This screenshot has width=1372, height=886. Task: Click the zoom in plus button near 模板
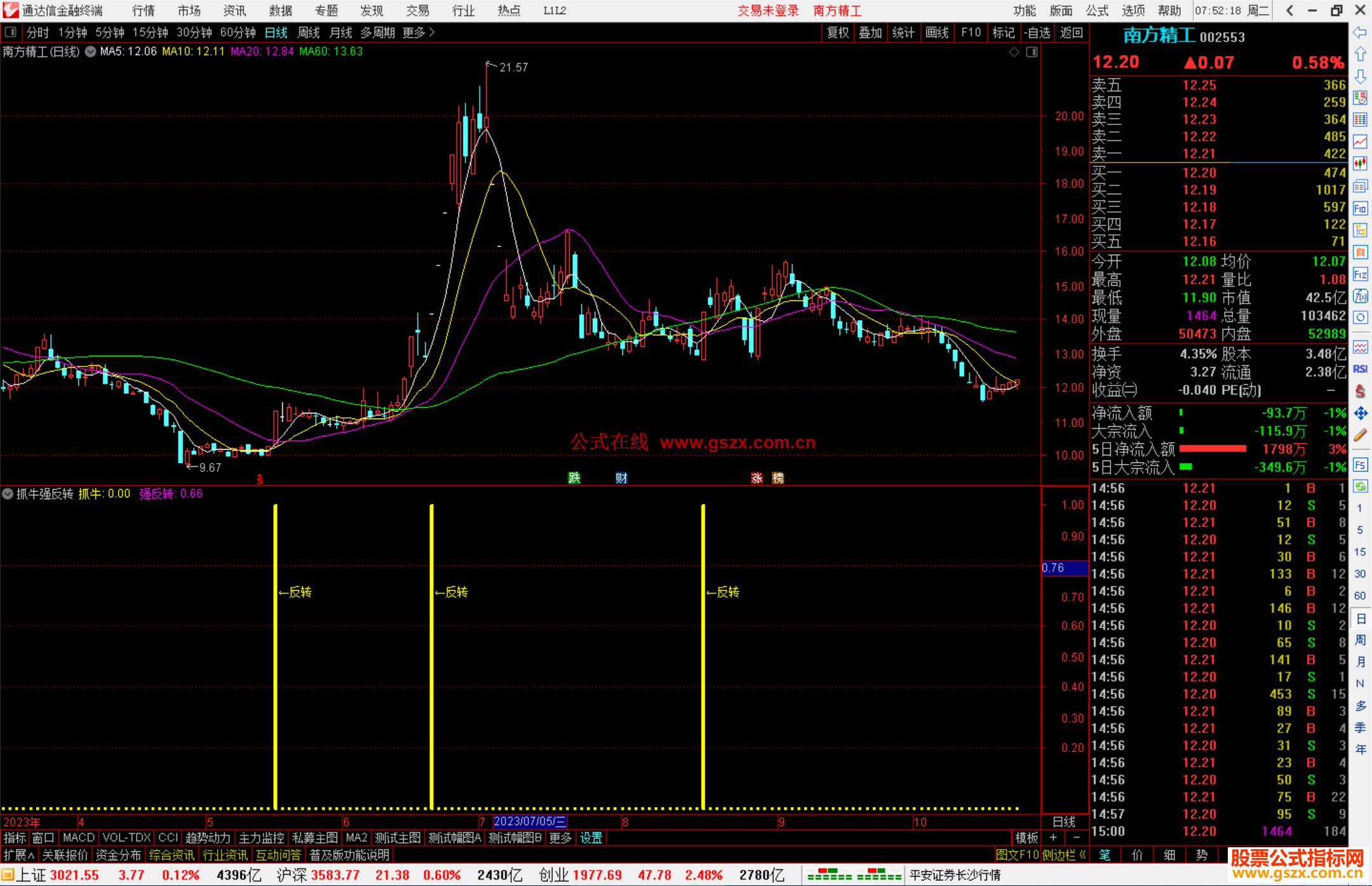coord(1053,838)
